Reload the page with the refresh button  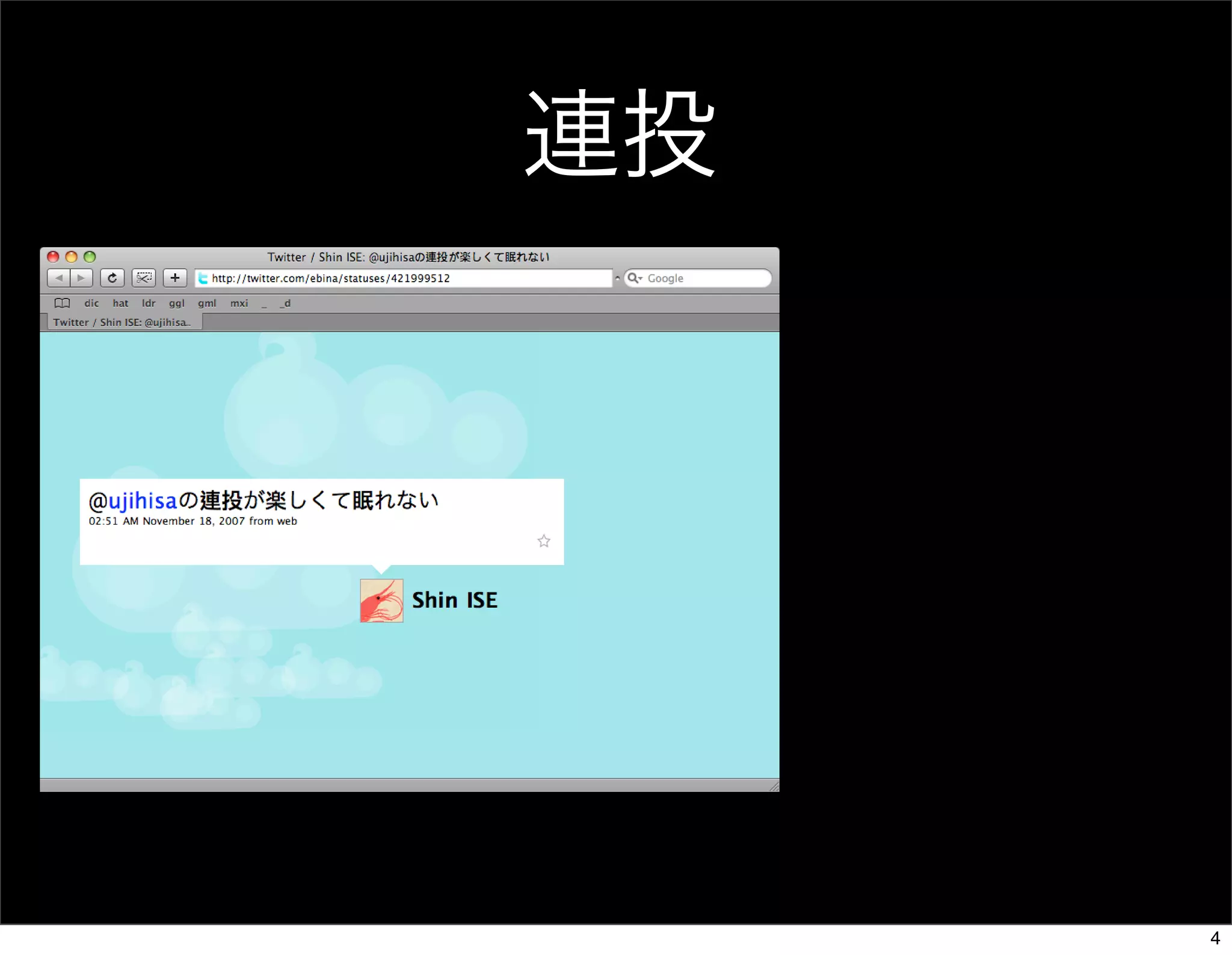point(112,278)
